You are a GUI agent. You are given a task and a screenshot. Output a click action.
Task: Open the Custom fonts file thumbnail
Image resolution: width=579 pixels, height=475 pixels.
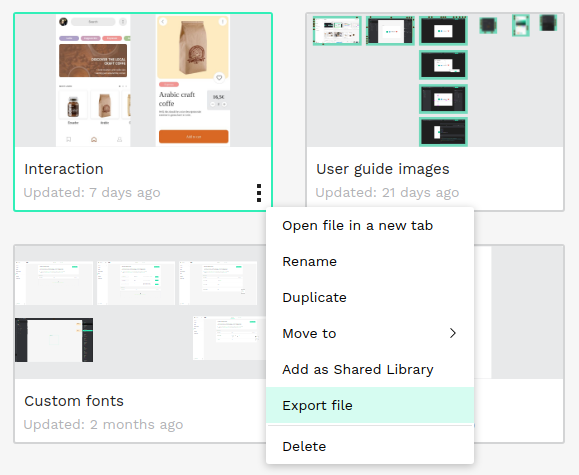pos(140,312)
